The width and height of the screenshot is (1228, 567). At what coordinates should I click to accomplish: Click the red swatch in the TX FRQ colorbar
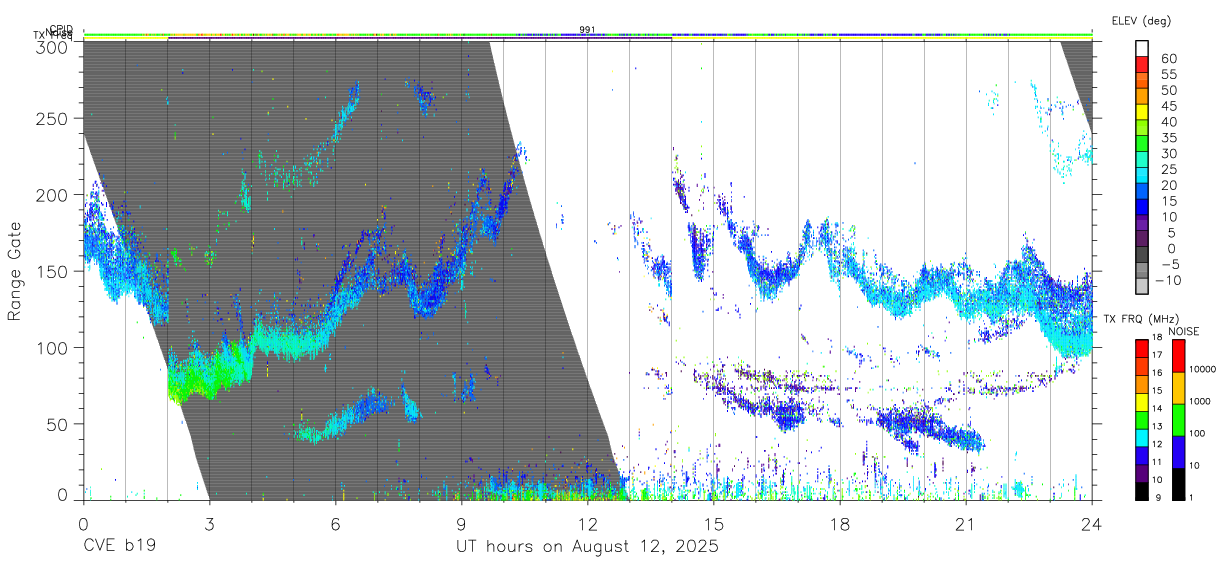(x=1142, y=348)
